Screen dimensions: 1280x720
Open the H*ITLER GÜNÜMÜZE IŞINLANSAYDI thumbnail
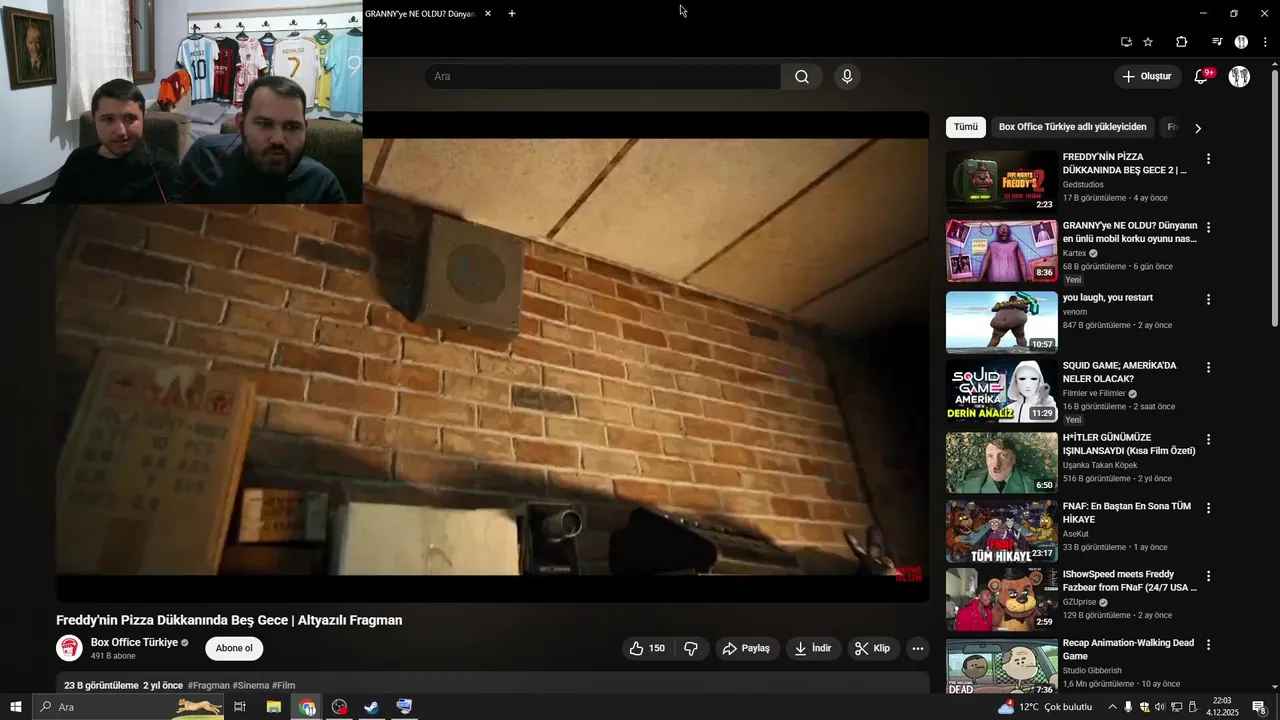click(1001, 463)
